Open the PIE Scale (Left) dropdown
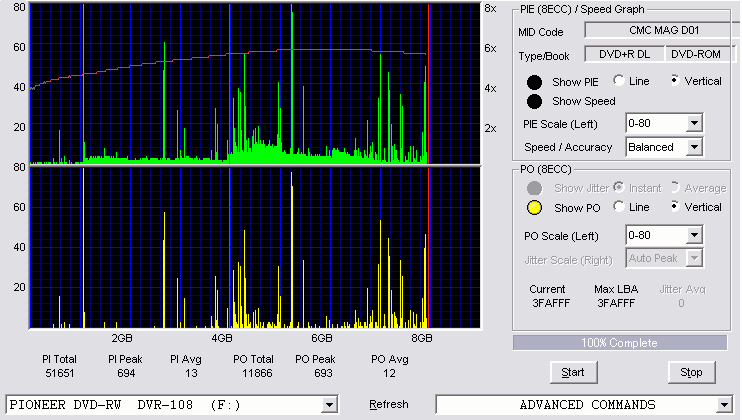 (694, 123)
